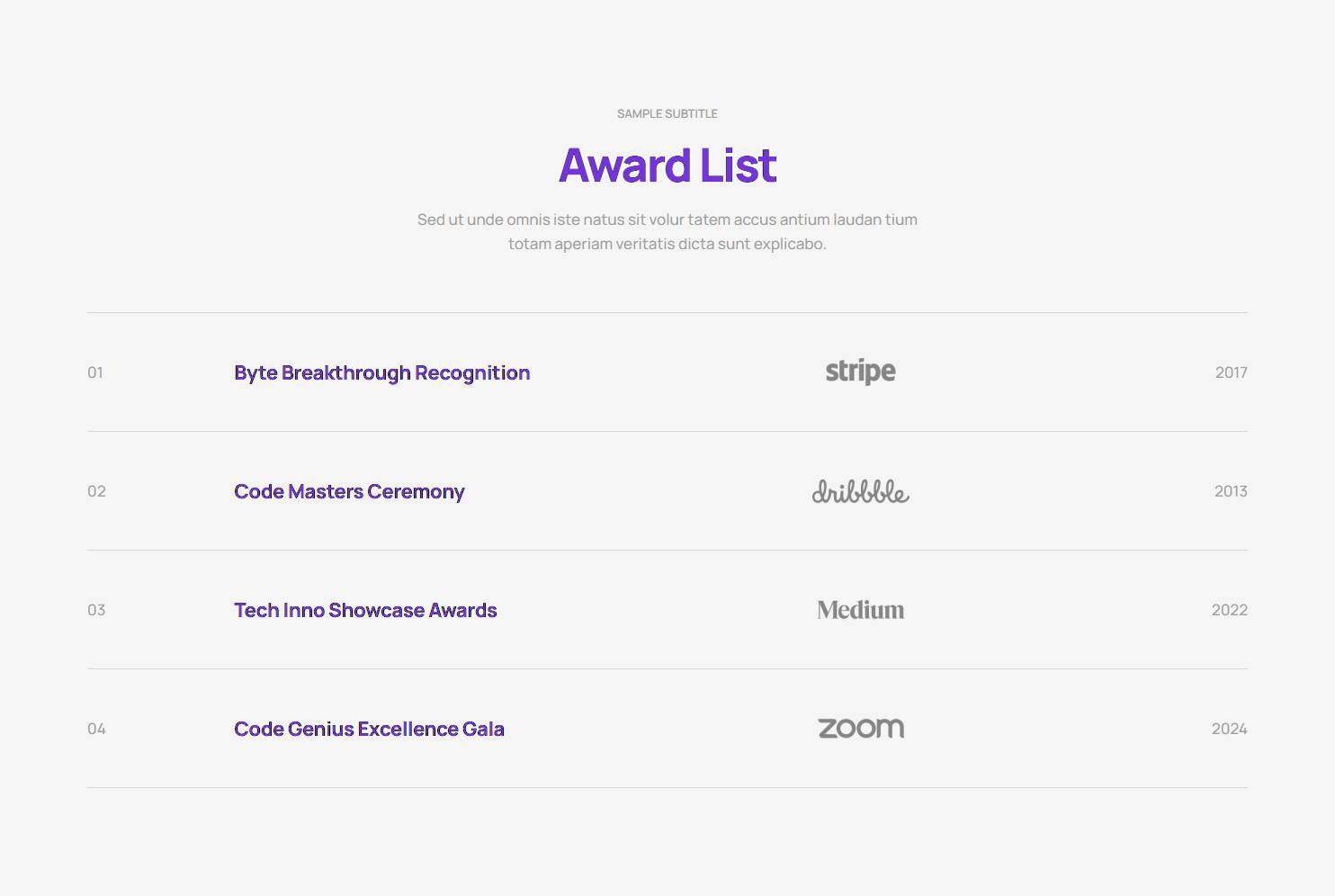Select the year 2024
Screen dimensions: 1335x896
coord(1229,729)
